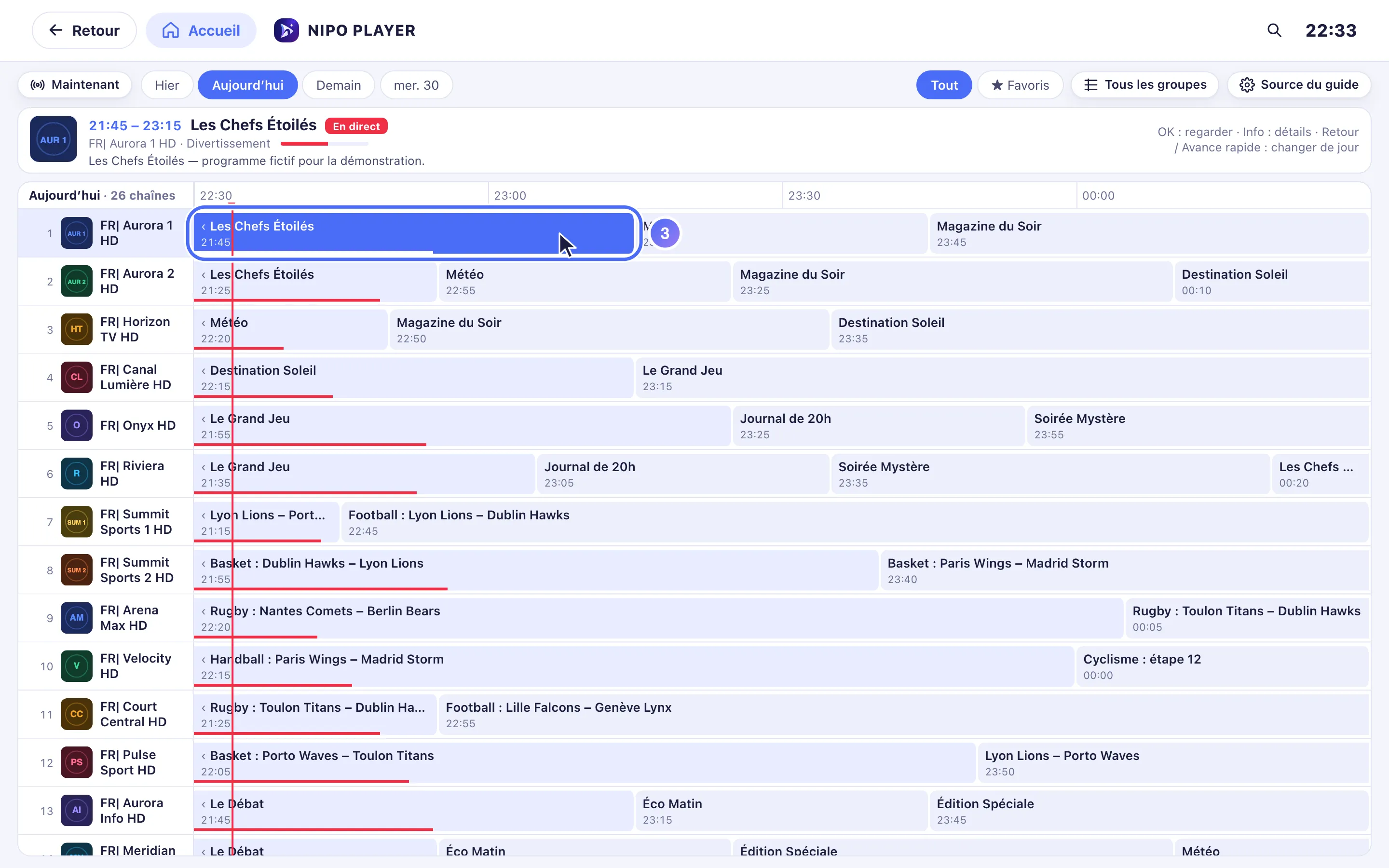Go to Accueil home
This screenshot has height=868, width=1389.
(201, 30)
